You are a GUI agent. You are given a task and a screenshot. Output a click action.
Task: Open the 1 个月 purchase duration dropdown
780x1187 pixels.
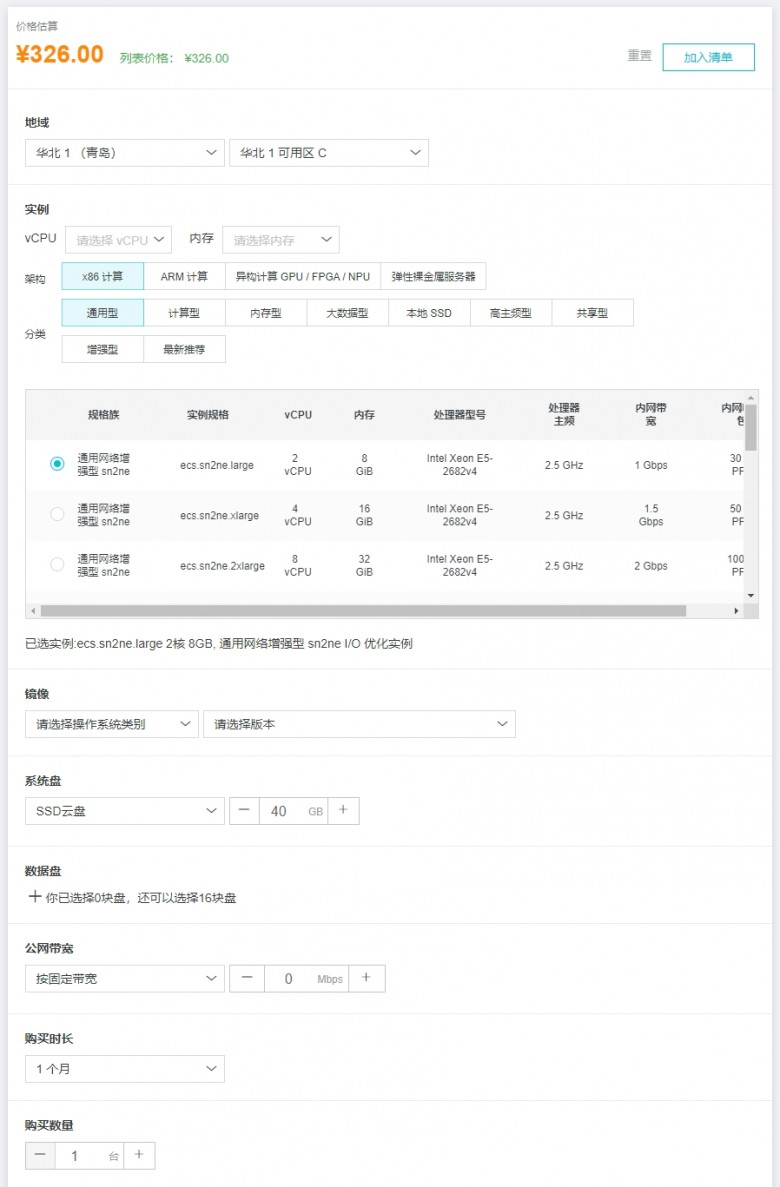(125, 1069)
